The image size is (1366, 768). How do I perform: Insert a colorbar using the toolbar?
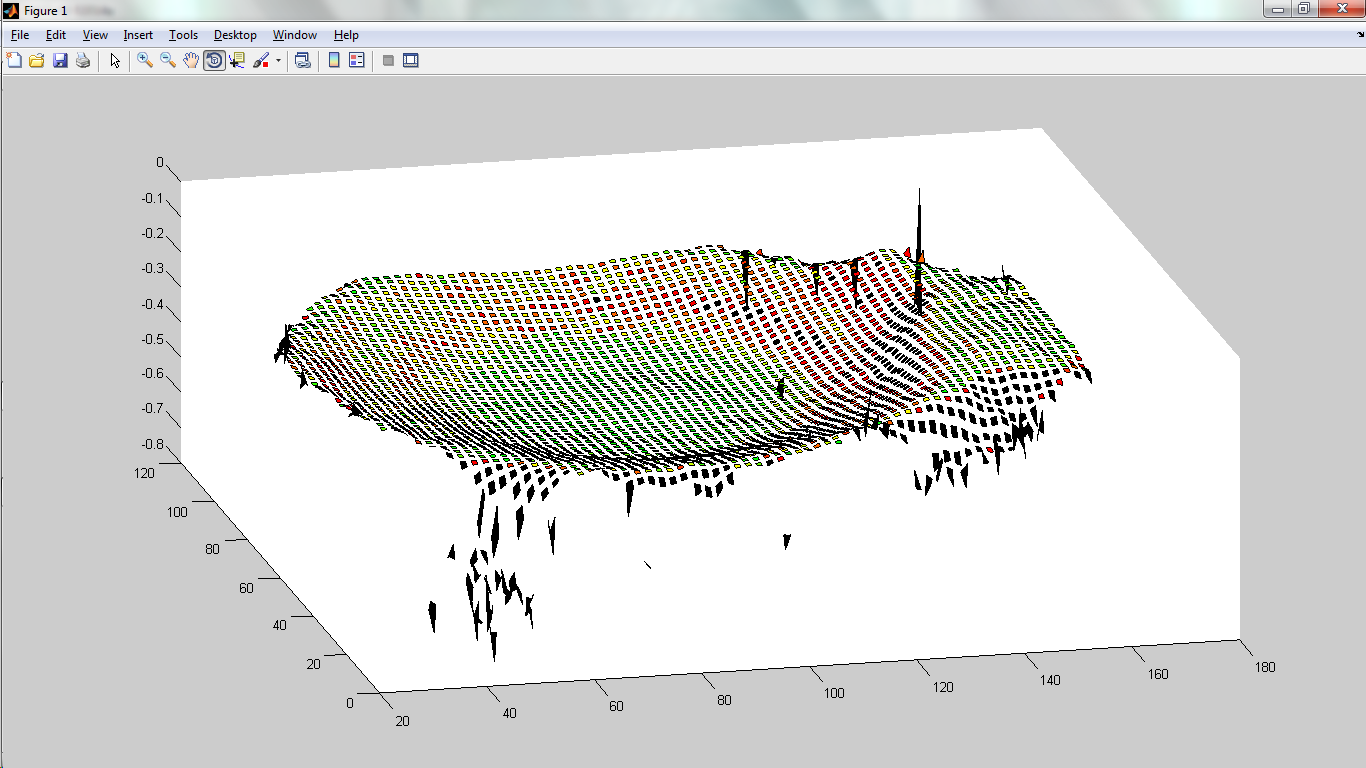click(x=334, y=61)
